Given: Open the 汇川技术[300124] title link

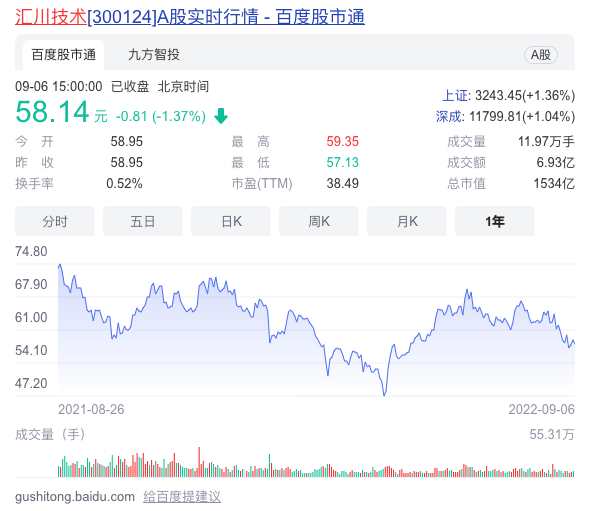Looking at the screenshot, I should coord(190,17).
